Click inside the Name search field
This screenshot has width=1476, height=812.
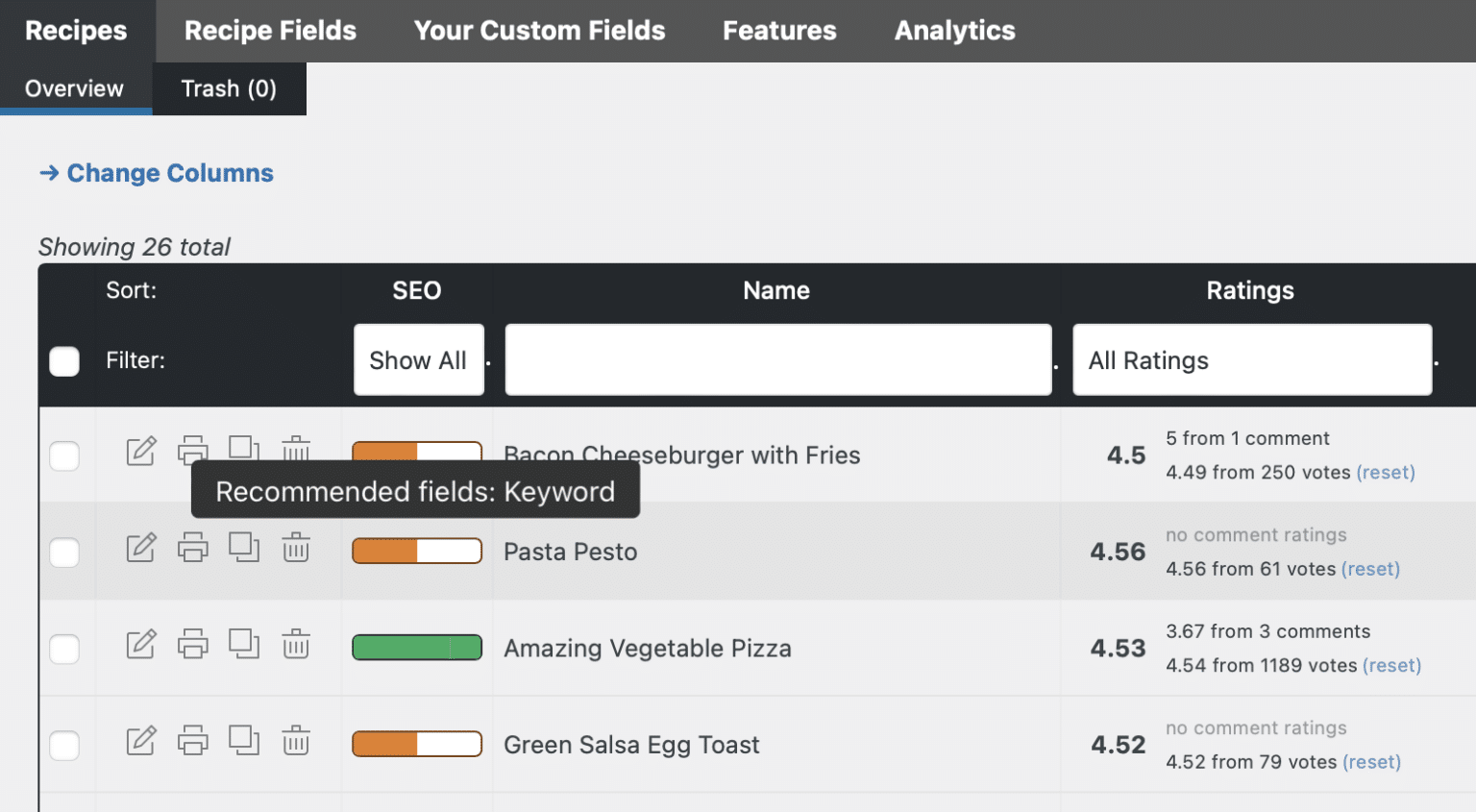point(776,359)
